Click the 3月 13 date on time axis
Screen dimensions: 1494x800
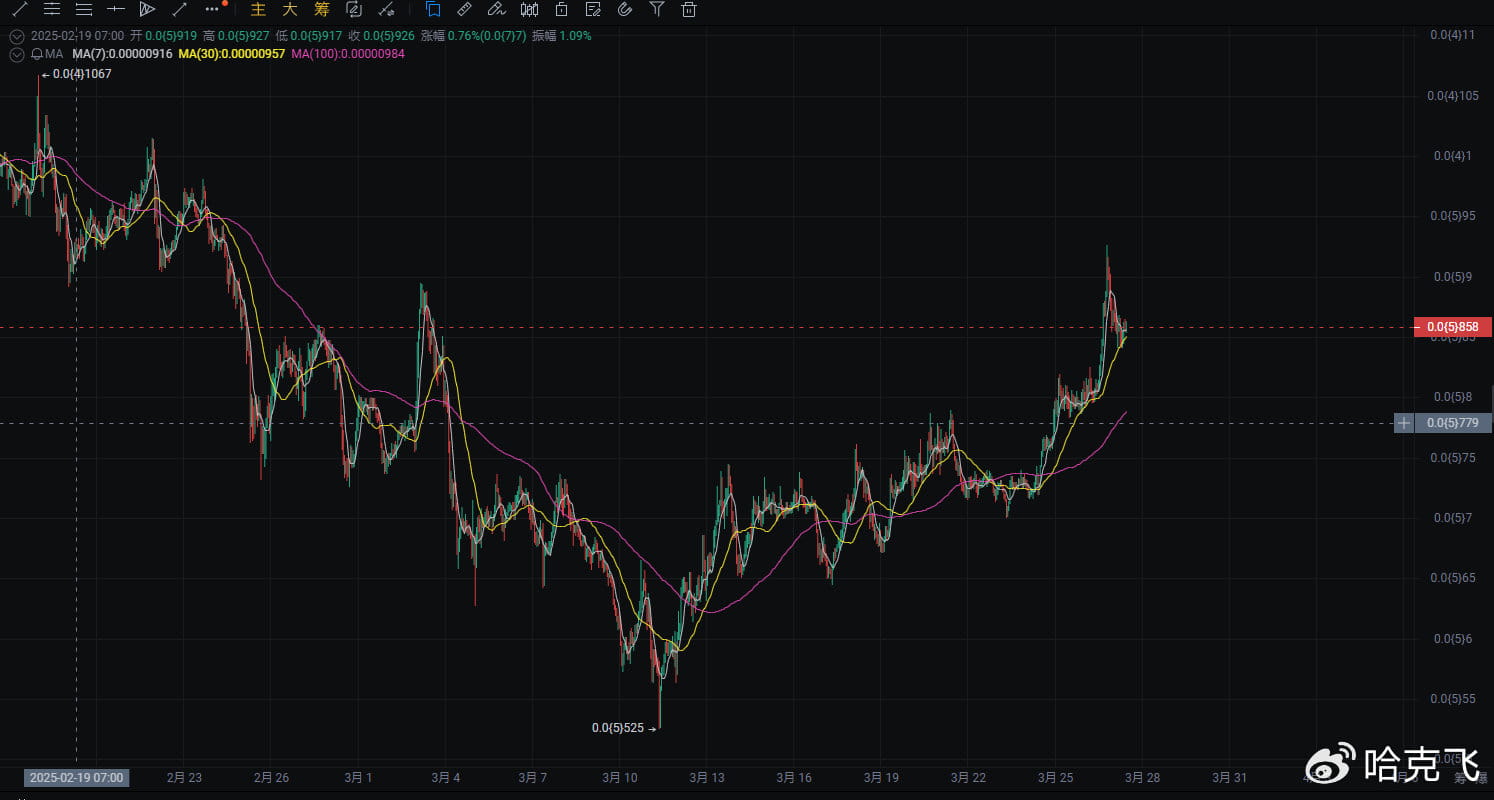tap(706, 777)
